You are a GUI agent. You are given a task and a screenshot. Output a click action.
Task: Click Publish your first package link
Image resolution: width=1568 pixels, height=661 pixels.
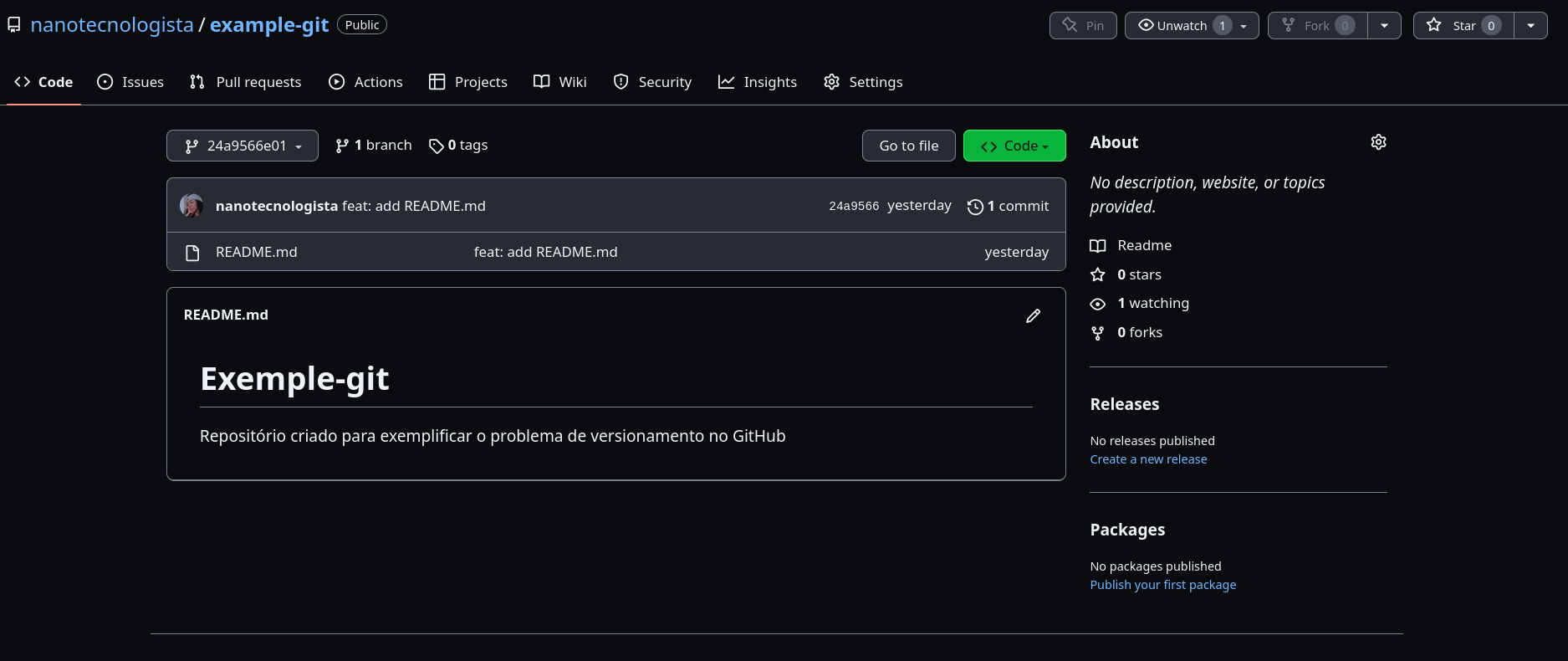point(1162,585)
